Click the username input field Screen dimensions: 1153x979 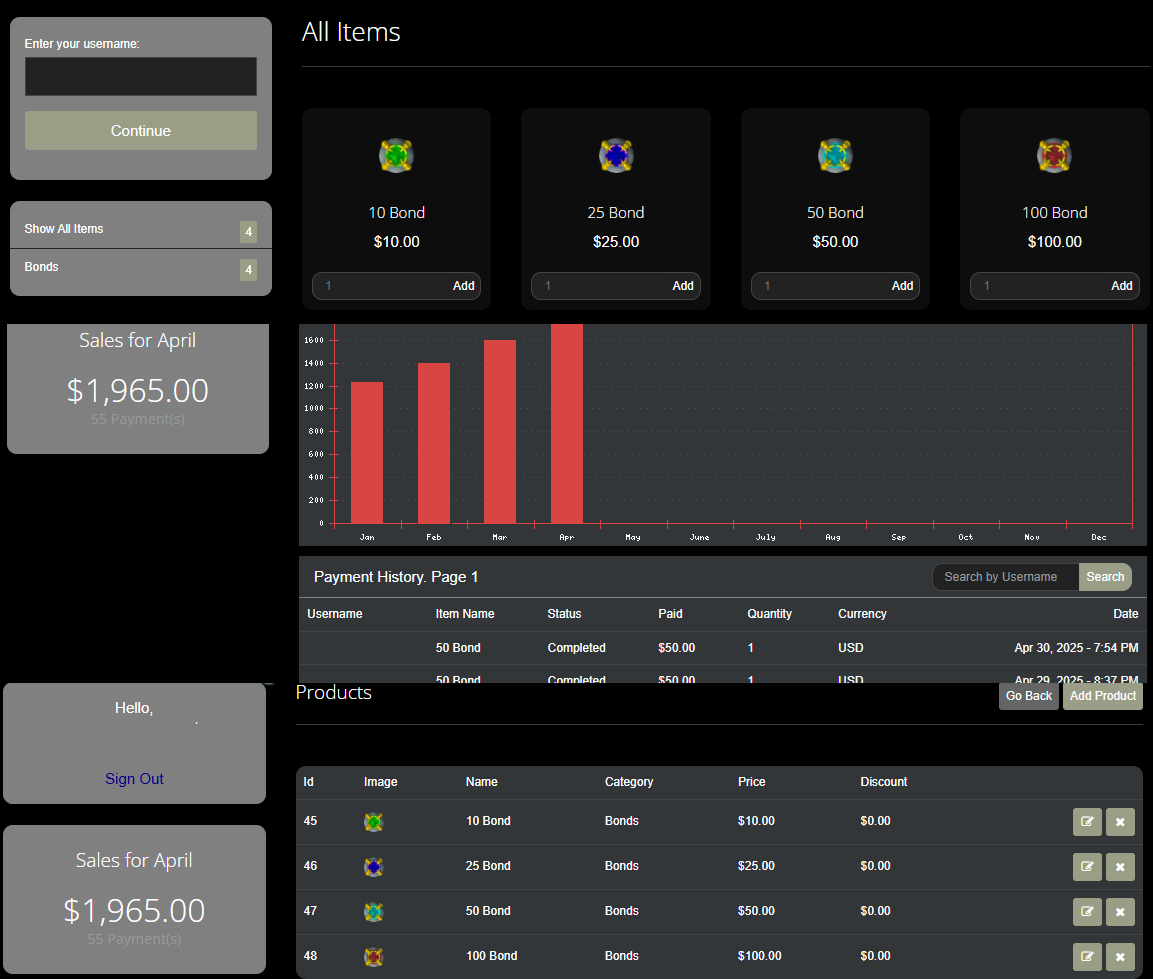coord(140,76)
